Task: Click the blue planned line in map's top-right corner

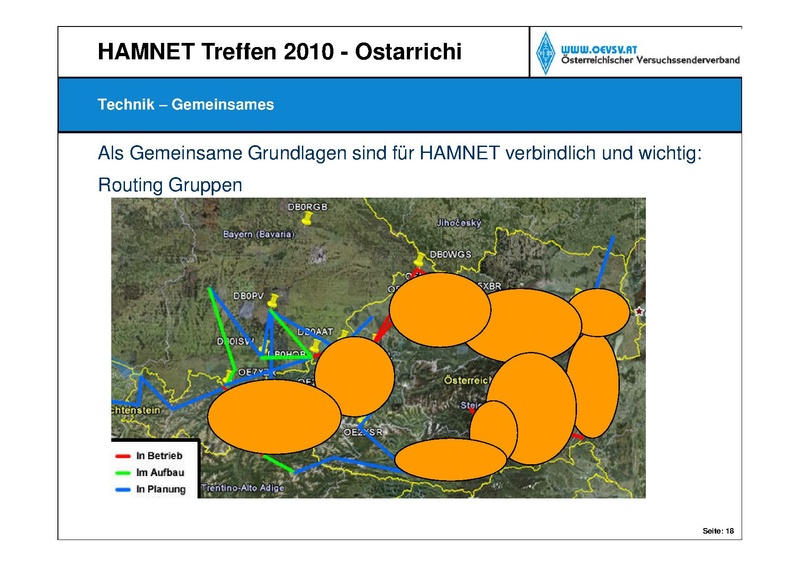Action: (605, 262)
